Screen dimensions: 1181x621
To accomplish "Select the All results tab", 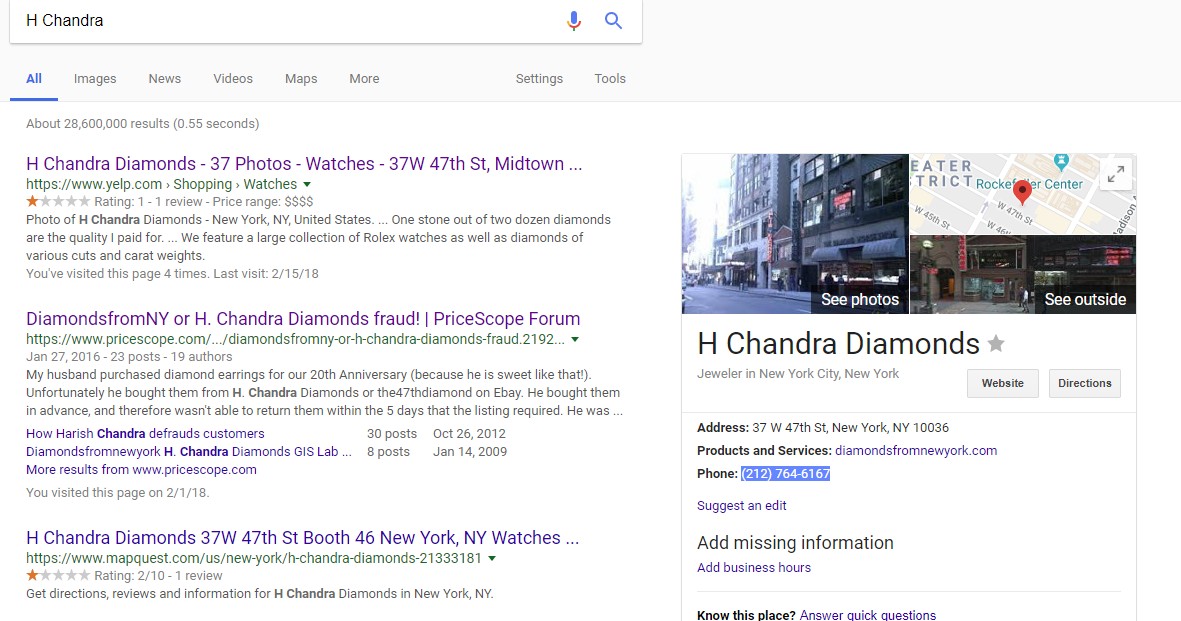I will (x=34, y=78).
